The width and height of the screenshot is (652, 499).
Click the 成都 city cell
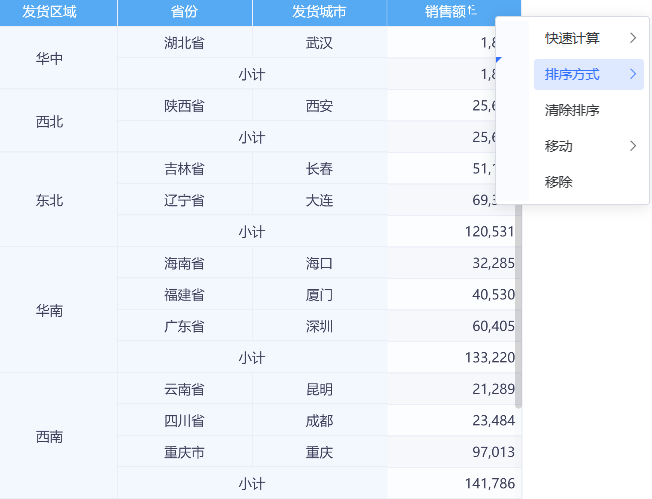pos(319,420)
